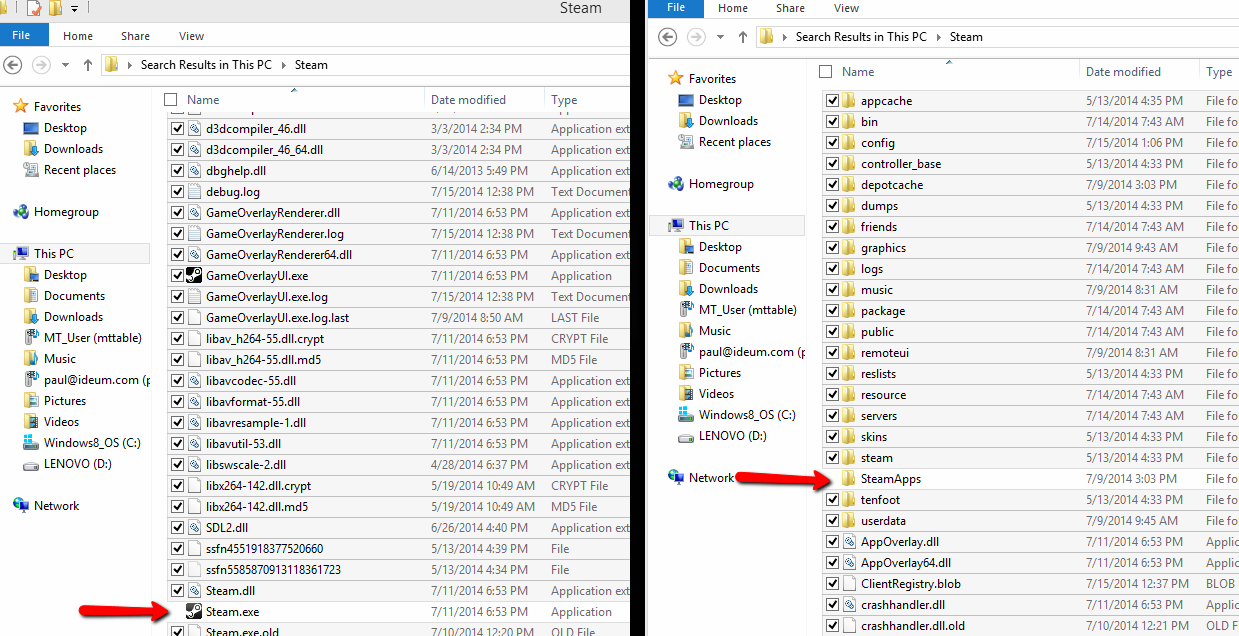
Task: Expand chevron before Steam in left address bar
Action: 283,65
